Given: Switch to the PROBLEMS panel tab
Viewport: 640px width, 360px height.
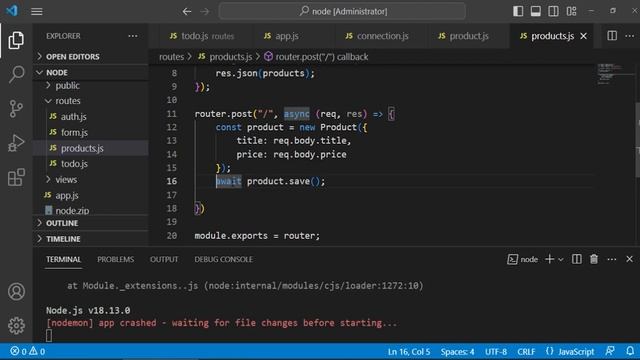Looking at the screenshot, I should click(x=116, y=259).
